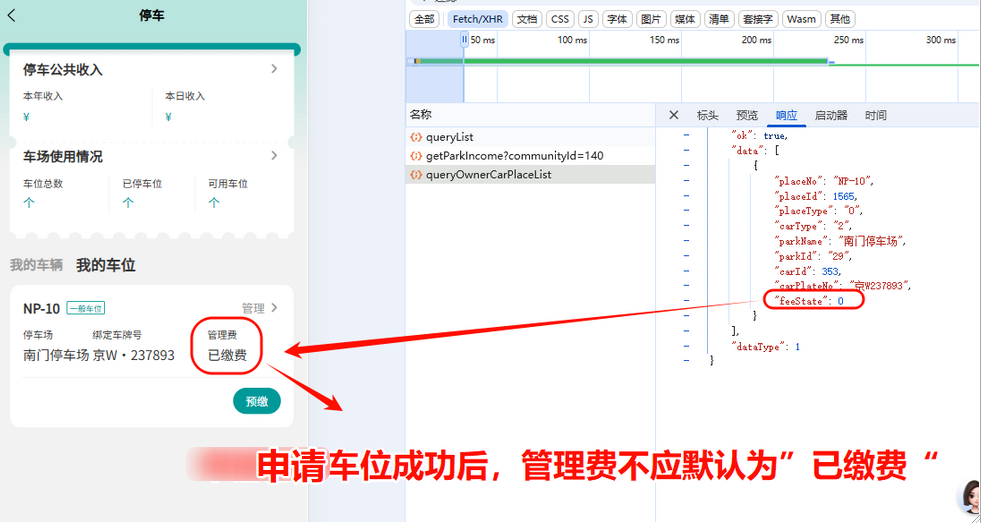Screen dimensions: 984x523
Task: Expand 车场使用情况 with its chevron
Action: coord(274,156)
